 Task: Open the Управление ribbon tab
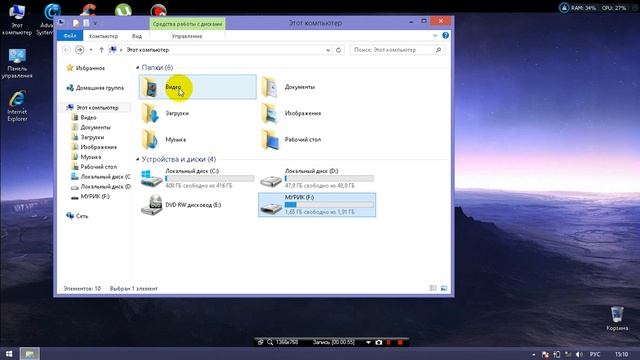pos(187,36)
